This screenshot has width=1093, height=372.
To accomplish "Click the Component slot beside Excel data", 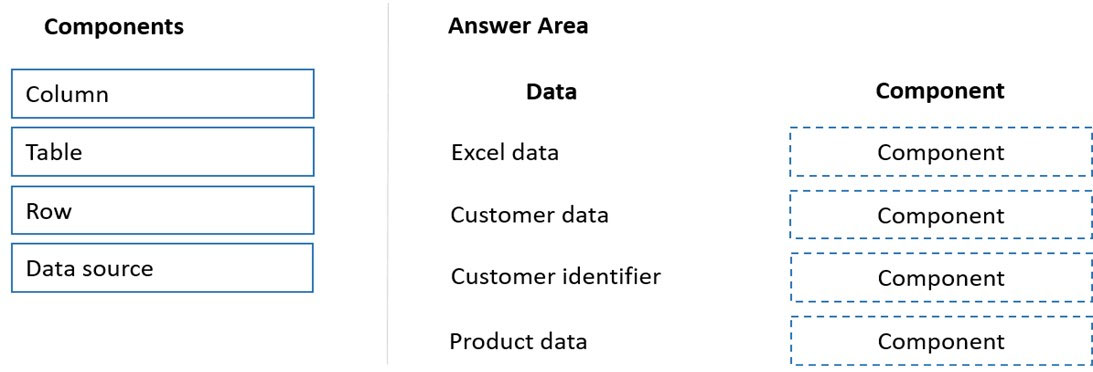I will (941, 152).
